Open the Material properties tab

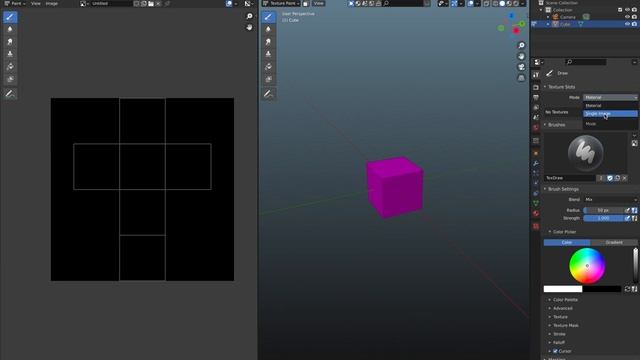(x=536, y=213)
